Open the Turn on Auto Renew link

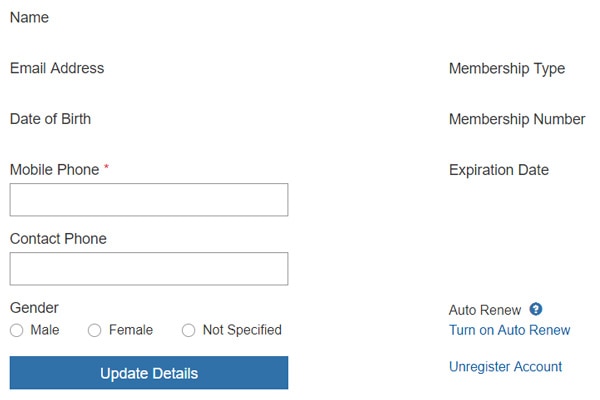[509, 330]
